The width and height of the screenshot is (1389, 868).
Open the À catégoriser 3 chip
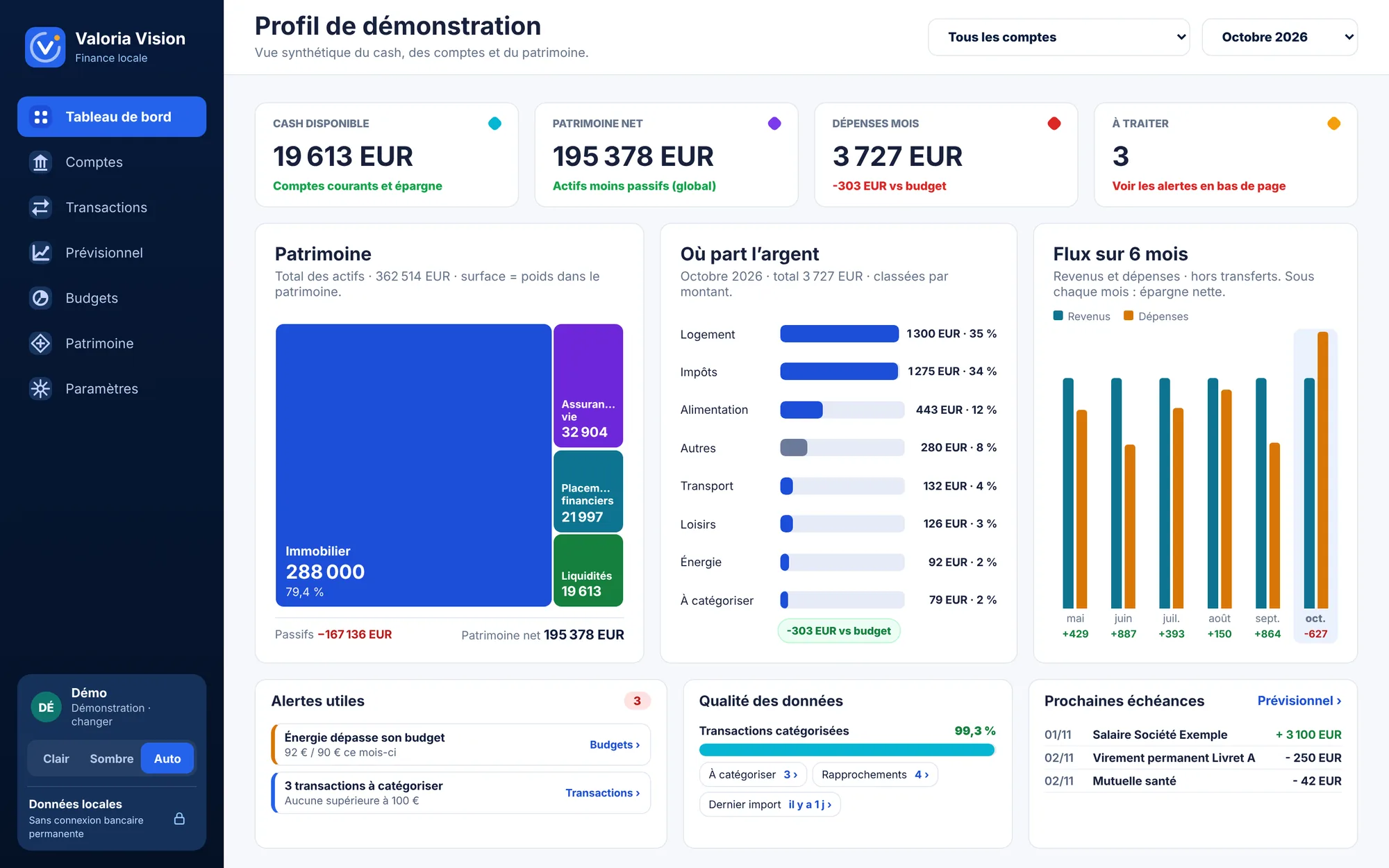point(753,774)
